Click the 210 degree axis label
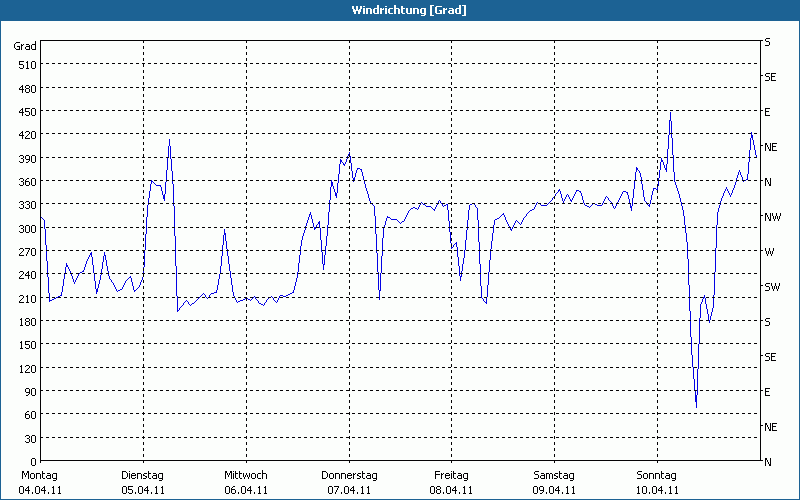 [28, 298]
